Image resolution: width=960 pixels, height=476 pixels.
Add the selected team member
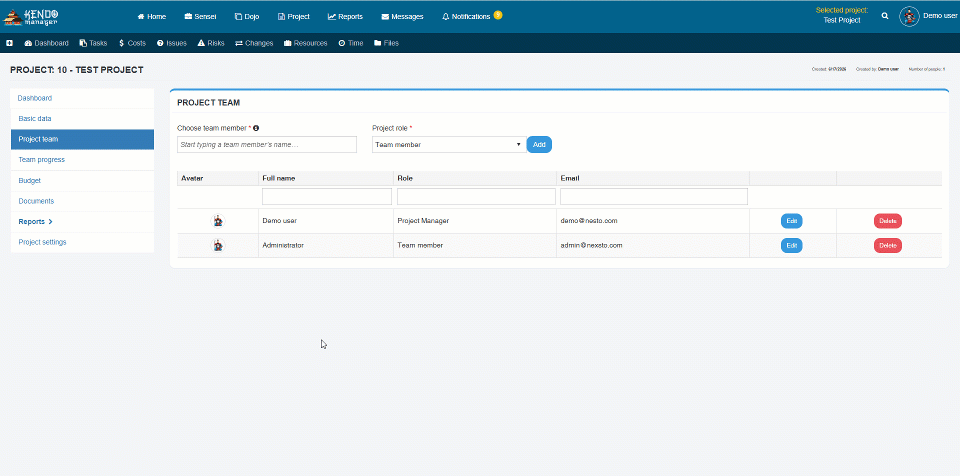[539, 145]
